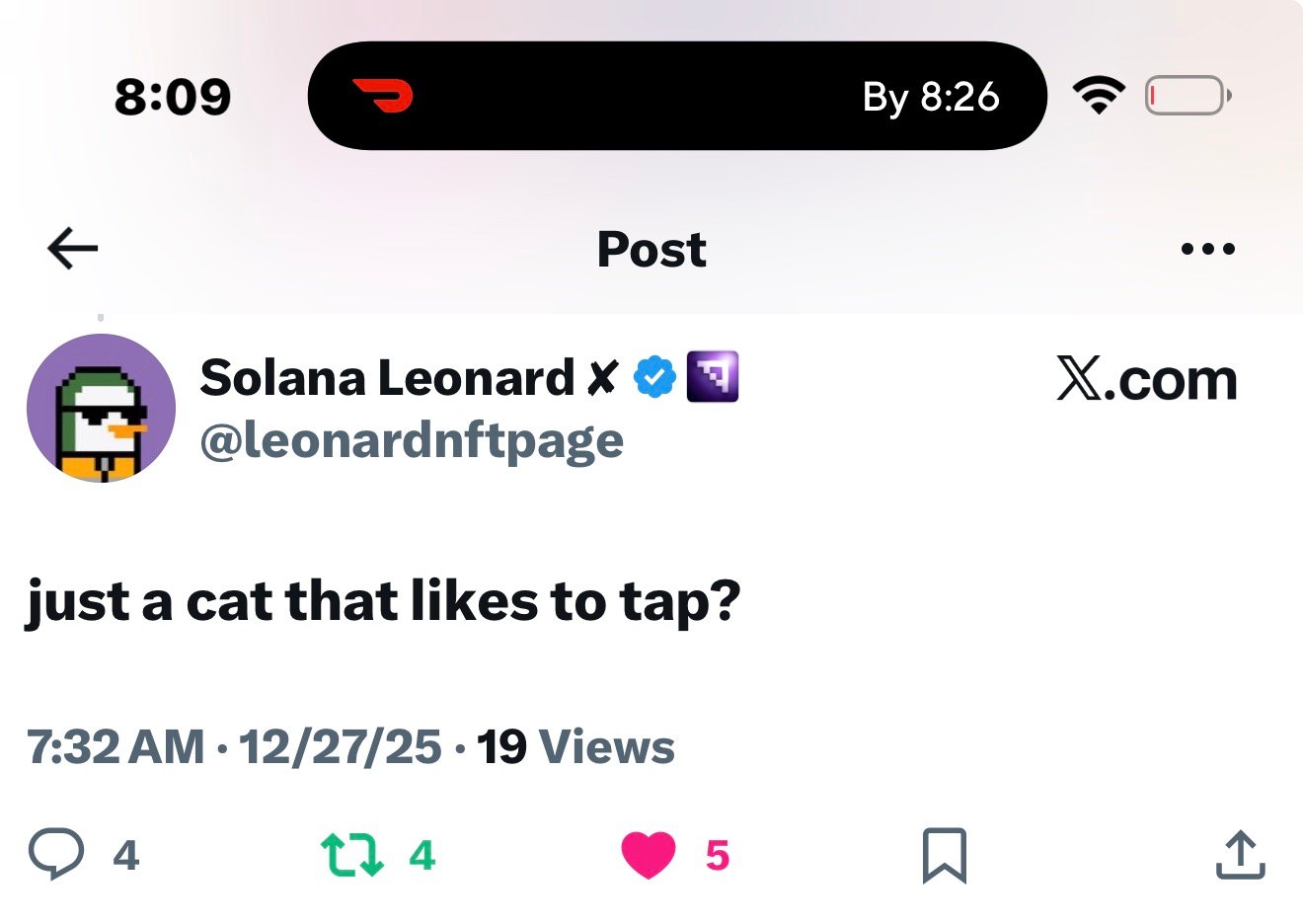Image resolution: width=1303 pixels, height=924 pixels.
Task: Tap the Solana Leonard display name
Action: 387,377
